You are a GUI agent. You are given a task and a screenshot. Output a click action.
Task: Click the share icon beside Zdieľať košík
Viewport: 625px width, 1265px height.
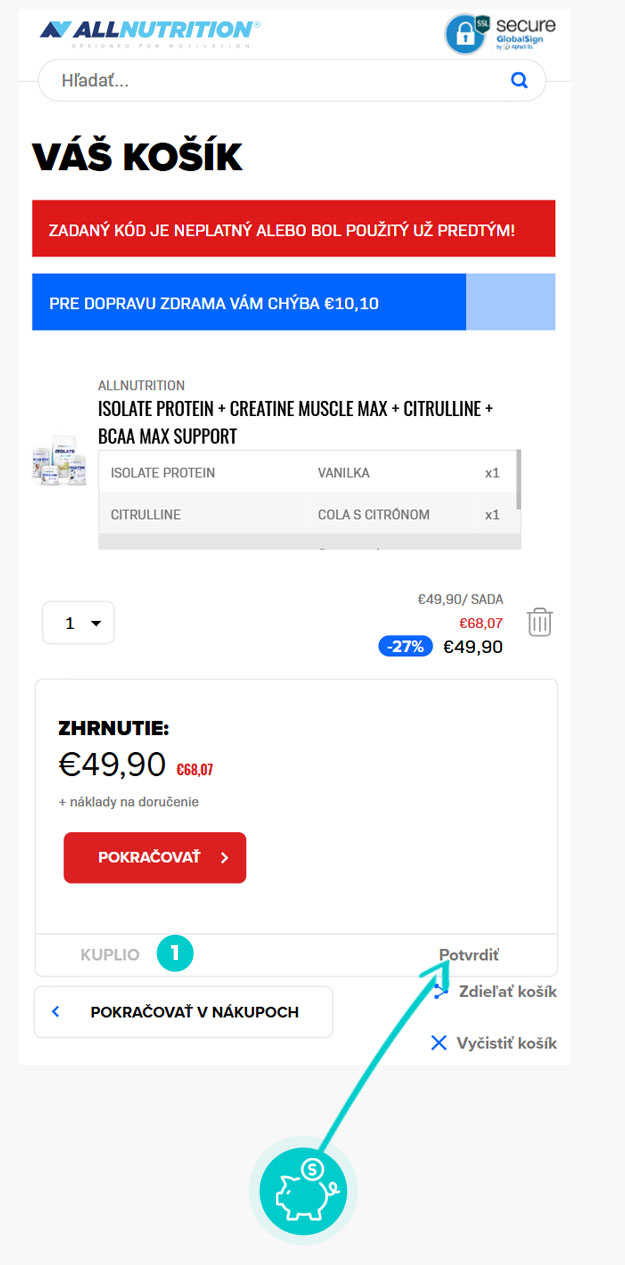440,992
